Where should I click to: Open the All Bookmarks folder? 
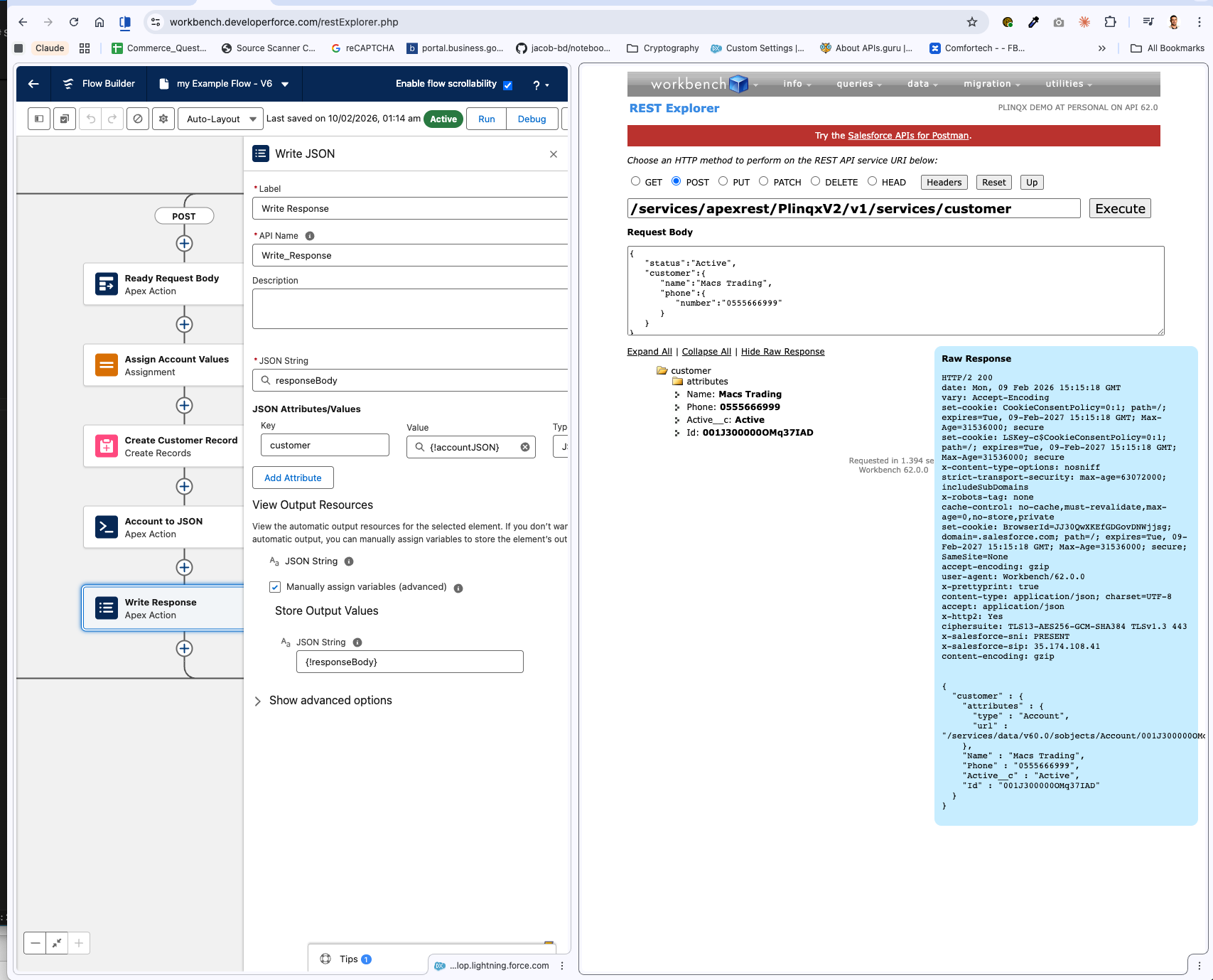tap(1168, 48)
